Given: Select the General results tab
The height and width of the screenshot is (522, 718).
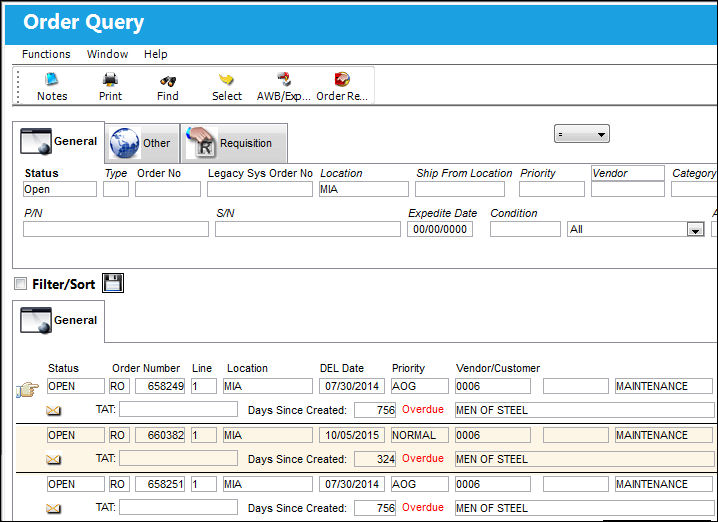Looking at the screenshot, I should tap(59, 321).
